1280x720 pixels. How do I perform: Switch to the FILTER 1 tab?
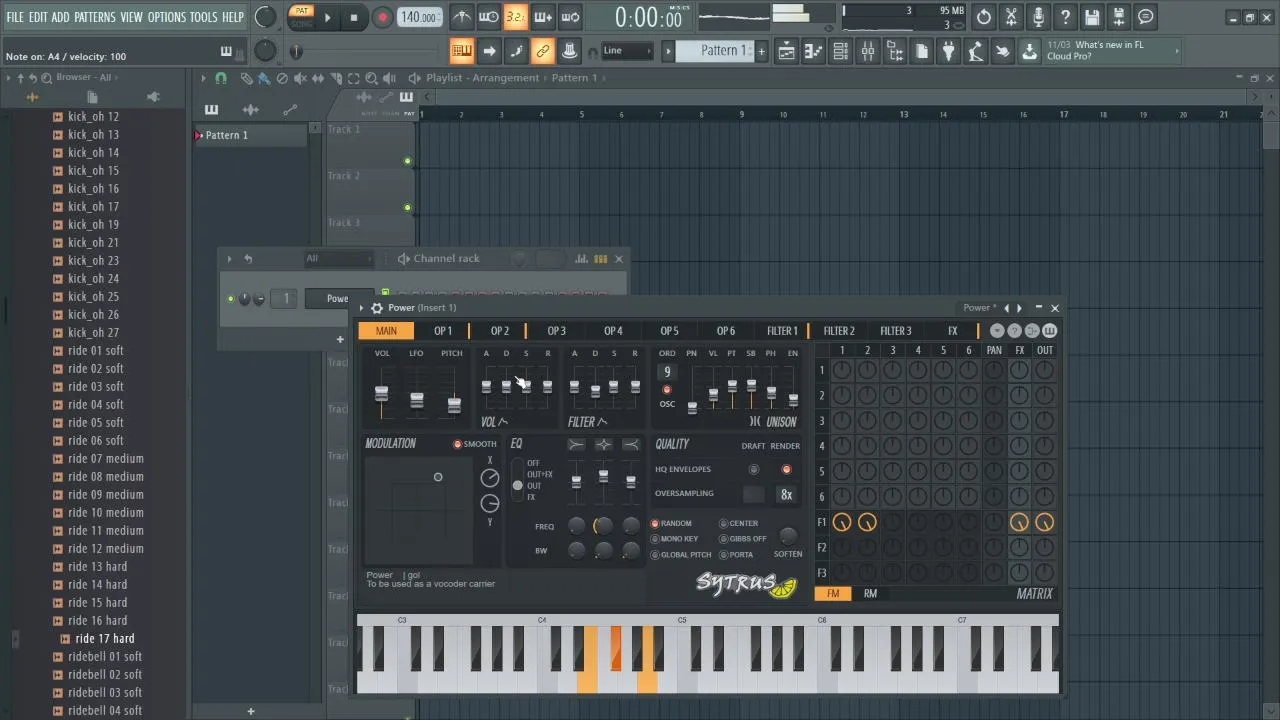[x=782, y=331]
